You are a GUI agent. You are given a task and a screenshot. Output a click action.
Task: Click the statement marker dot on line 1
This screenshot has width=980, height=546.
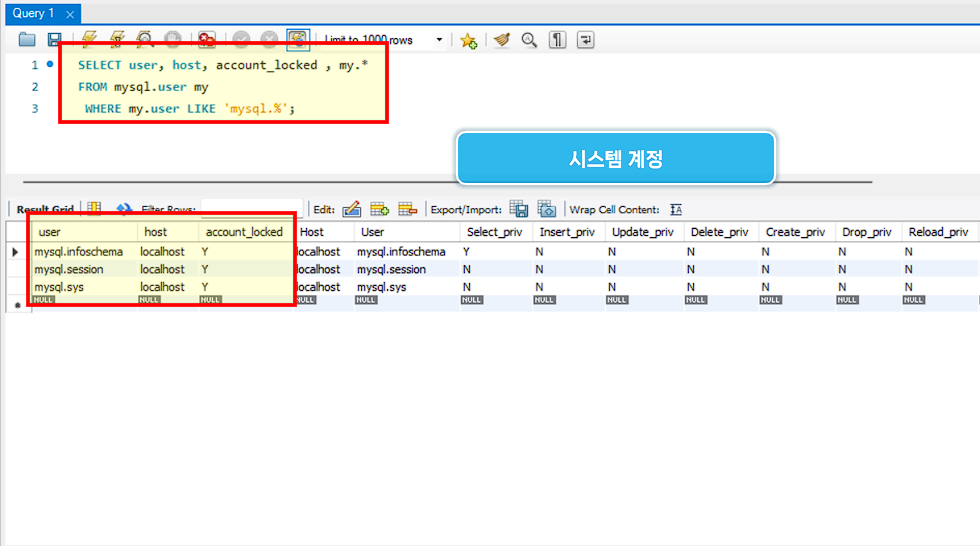point(50,64)
